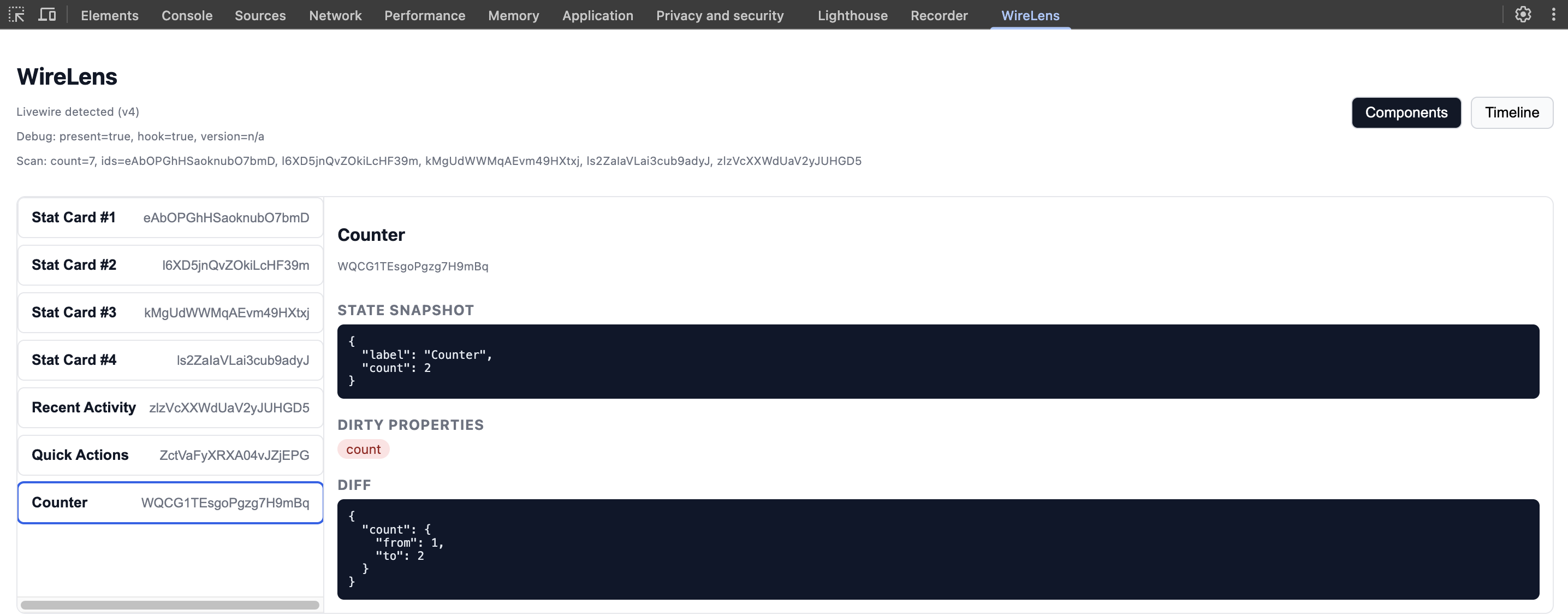Switch to the Timeline view button
1568x615 pixels.
click(x=1511, y=113)
